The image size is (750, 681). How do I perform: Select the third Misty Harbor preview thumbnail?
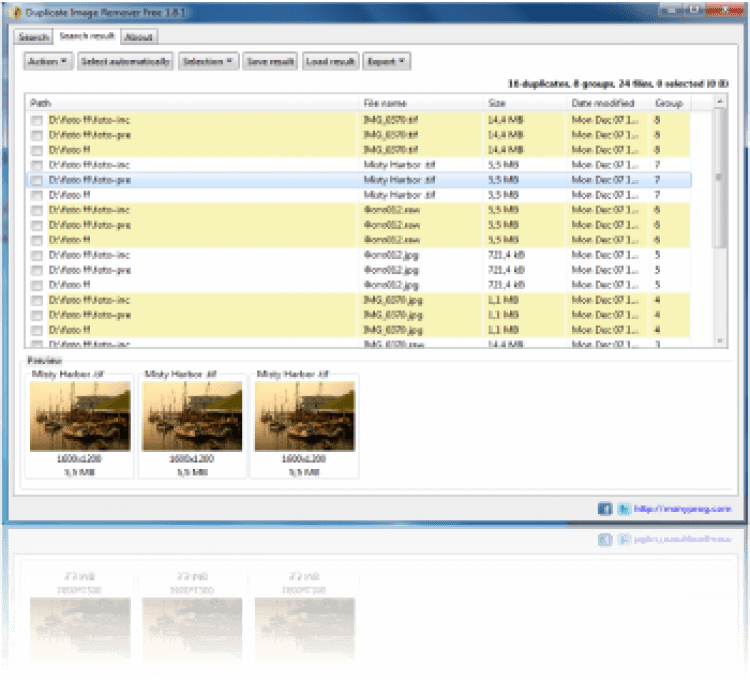click(304, 416)
